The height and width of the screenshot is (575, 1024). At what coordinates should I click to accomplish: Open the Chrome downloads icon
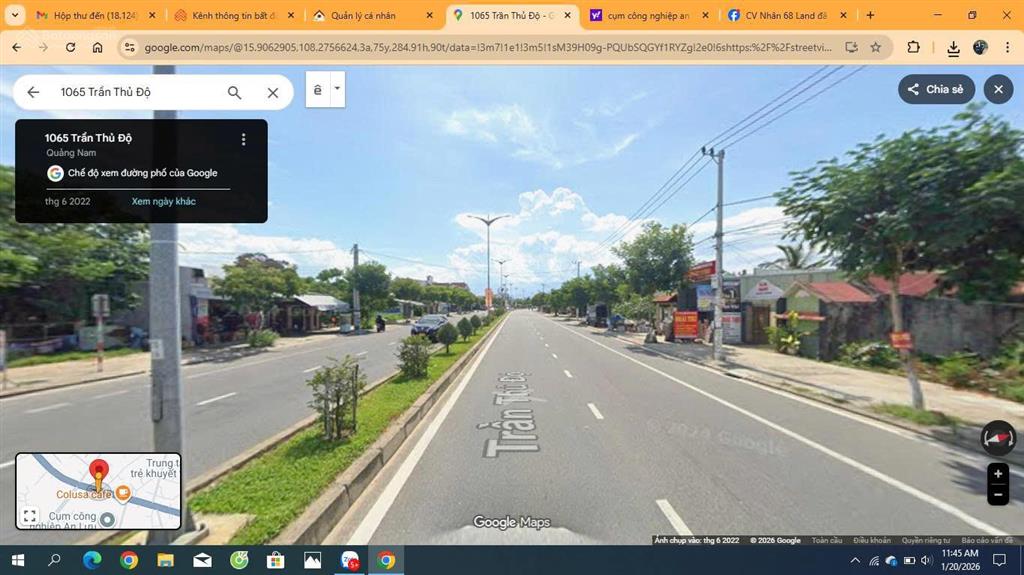[953, 48]
